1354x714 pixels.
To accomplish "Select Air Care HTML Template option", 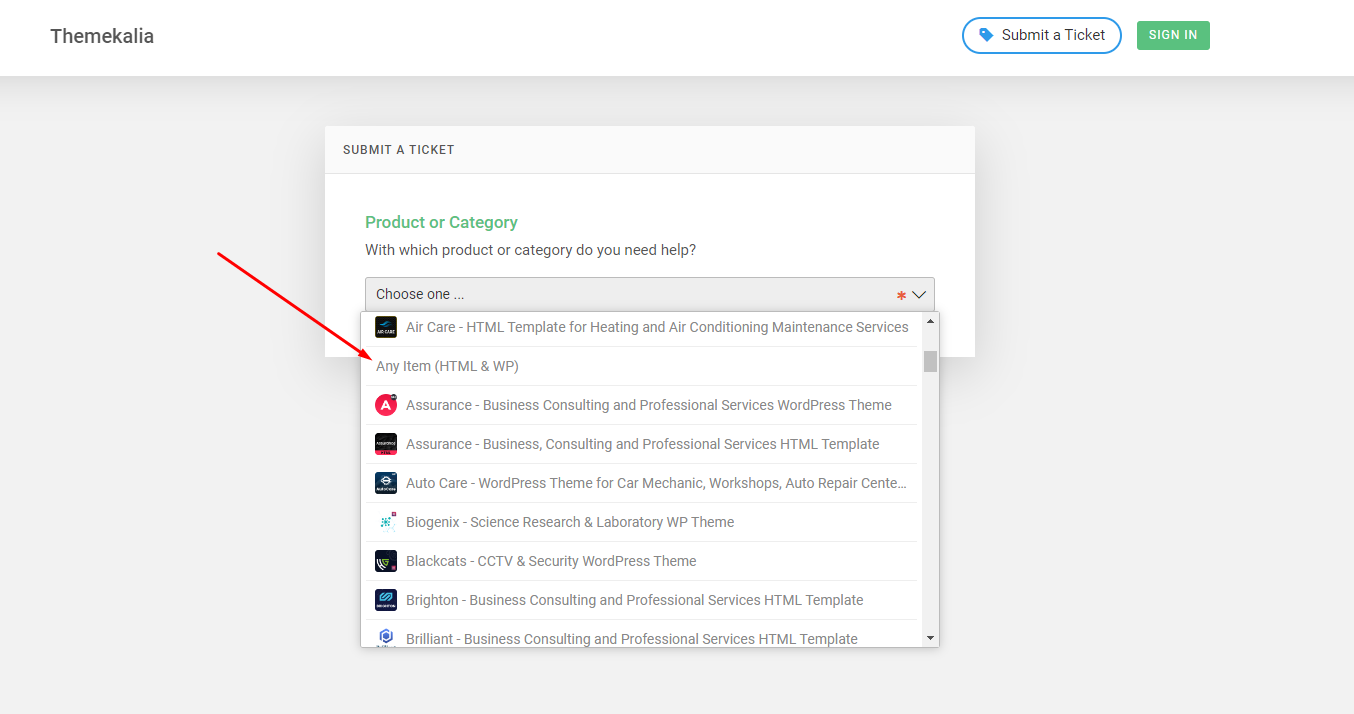I will pyautogui.click(x=641, y=327).
